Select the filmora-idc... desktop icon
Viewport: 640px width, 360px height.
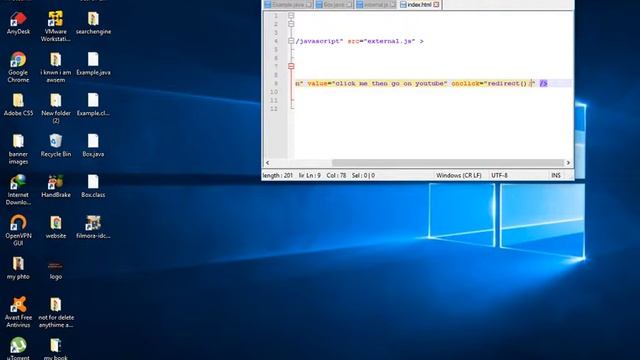93,227
